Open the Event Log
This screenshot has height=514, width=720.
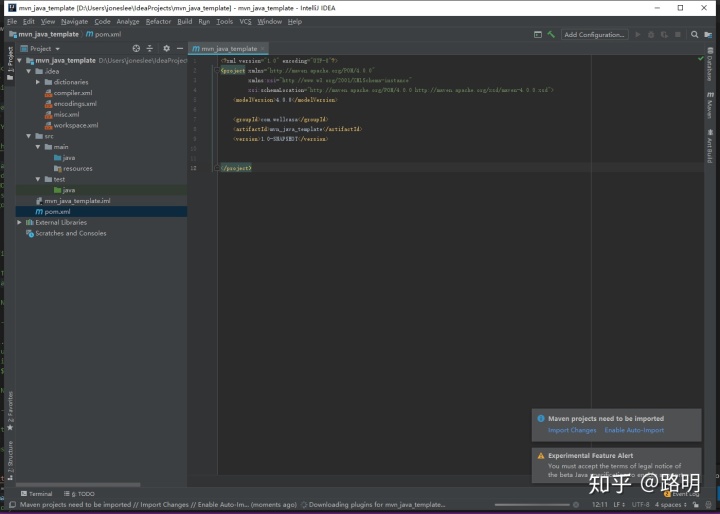click(682, 494)
